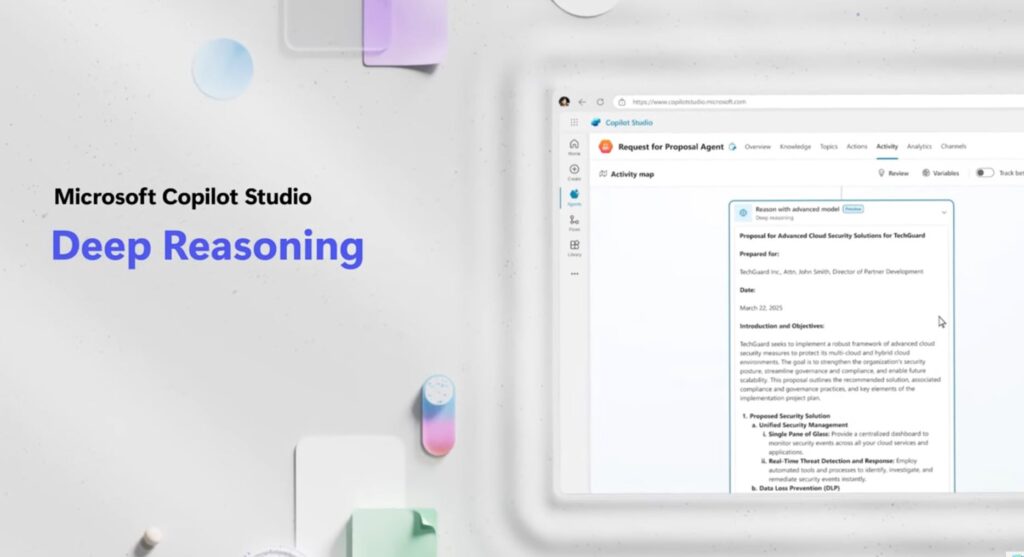Click 'Proposed Security Solution' list item

point(790,416)
